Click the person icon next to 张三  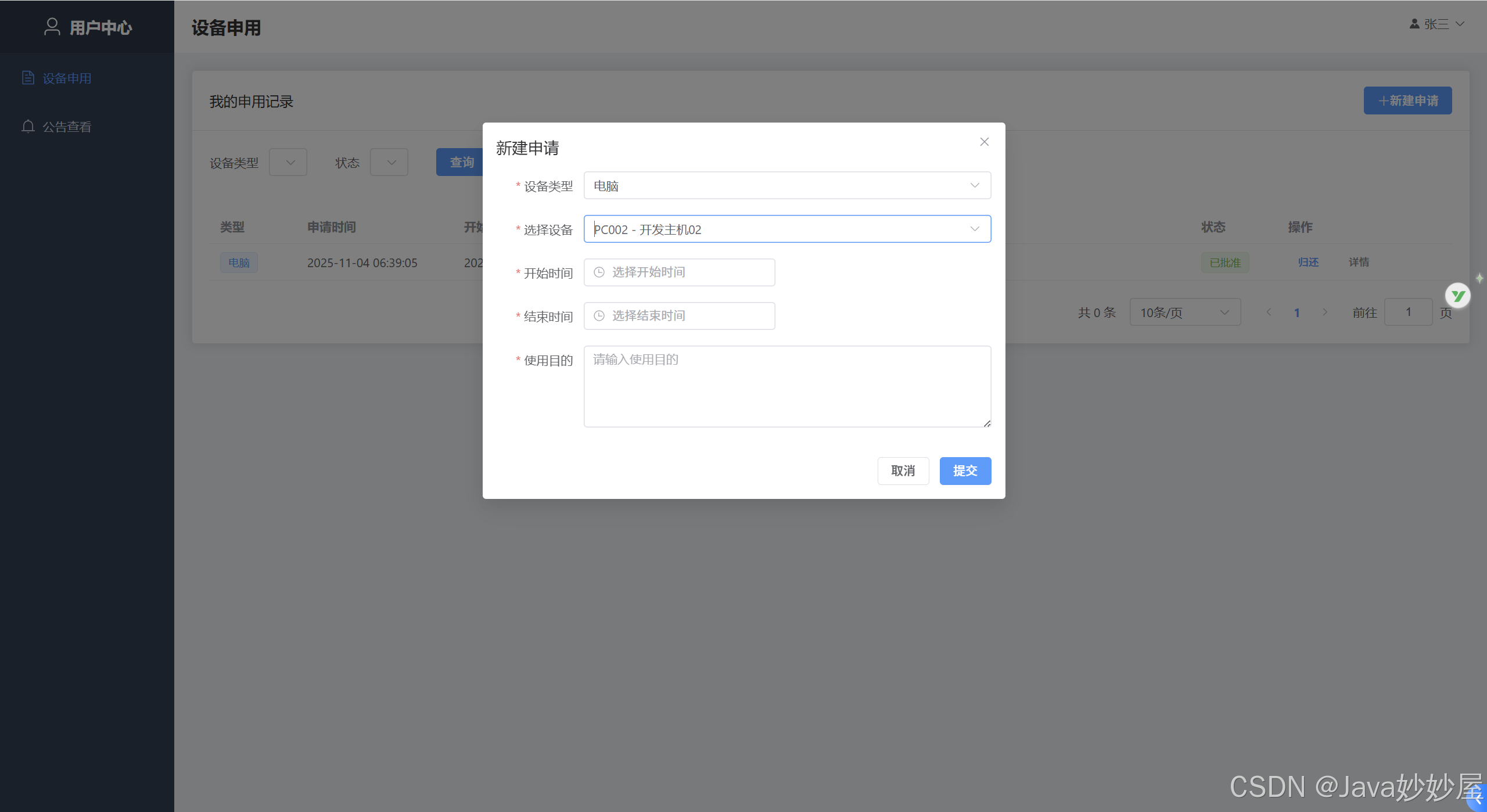1414,24
